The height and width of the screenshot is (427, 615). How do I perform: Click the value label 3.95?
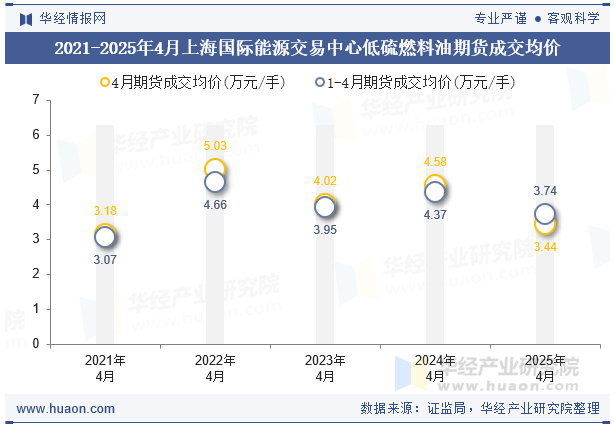point(325,230)
